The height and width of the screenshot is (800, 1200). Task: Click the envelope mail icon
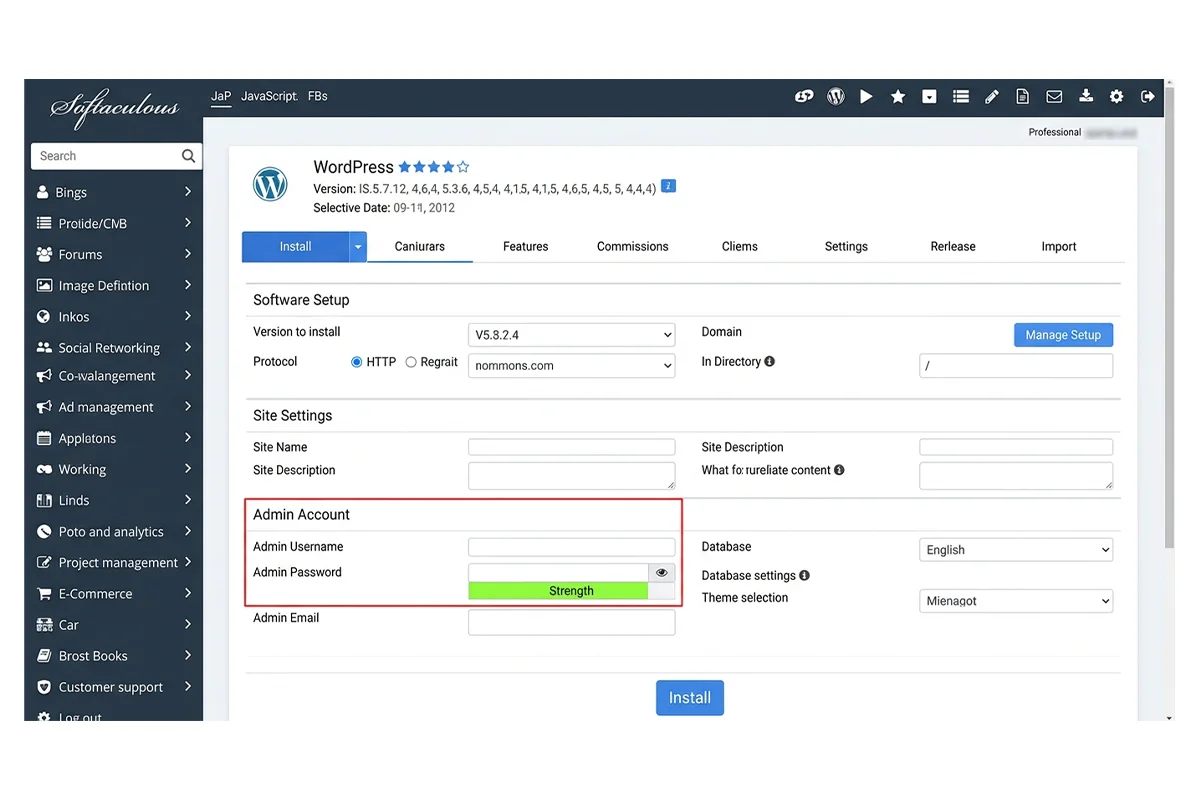pyautogui.click(x=1054, y=96)
